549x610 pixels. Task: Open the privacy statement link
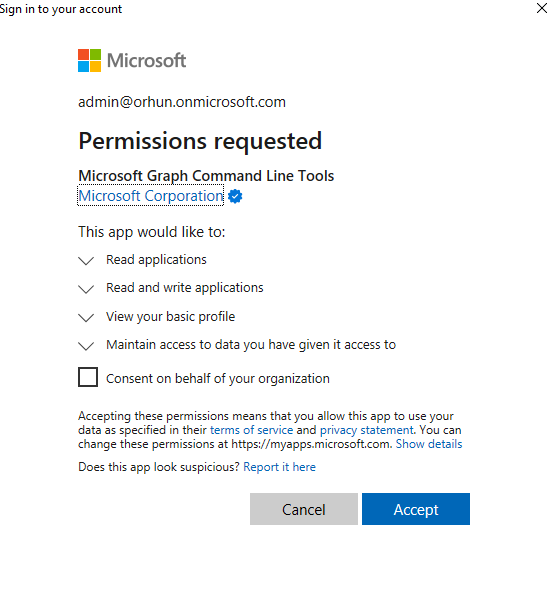click(366, 430)
